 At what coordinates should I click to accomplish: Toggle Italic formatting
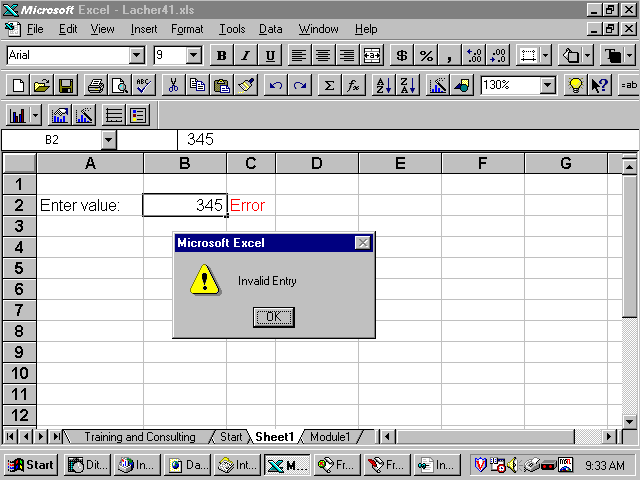tap(246, 55)
